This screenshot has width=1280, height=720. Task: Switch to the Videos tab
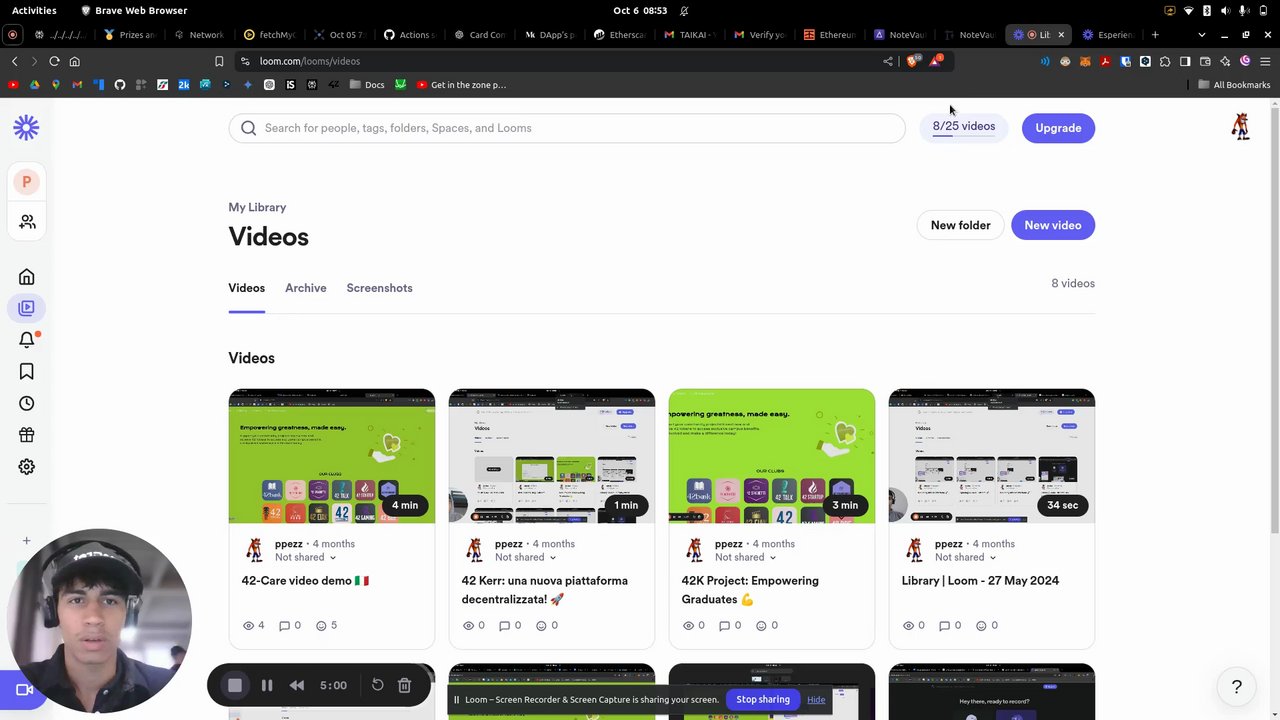coord(246,288)
